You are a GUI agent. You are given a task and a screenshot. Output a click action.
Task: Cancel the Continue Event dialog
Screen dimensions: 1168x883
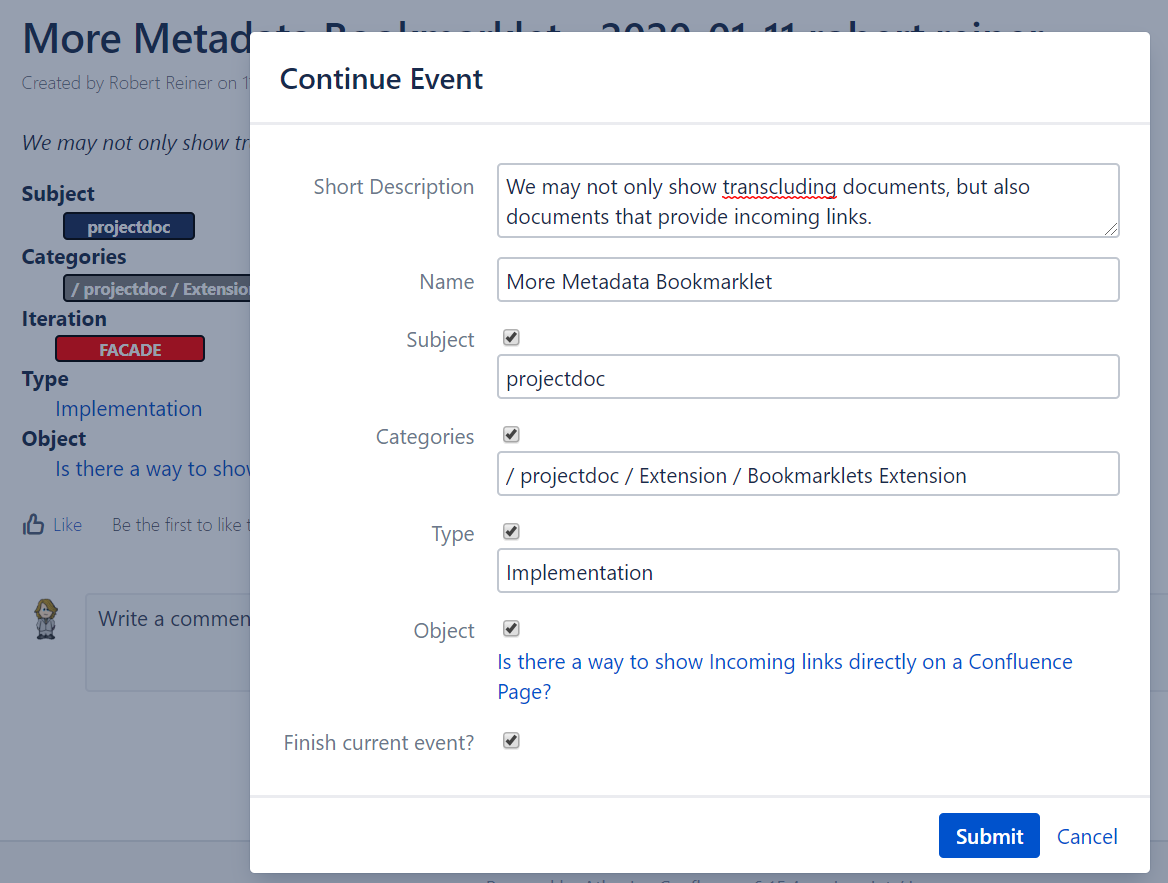click(x=1087, y=836)
